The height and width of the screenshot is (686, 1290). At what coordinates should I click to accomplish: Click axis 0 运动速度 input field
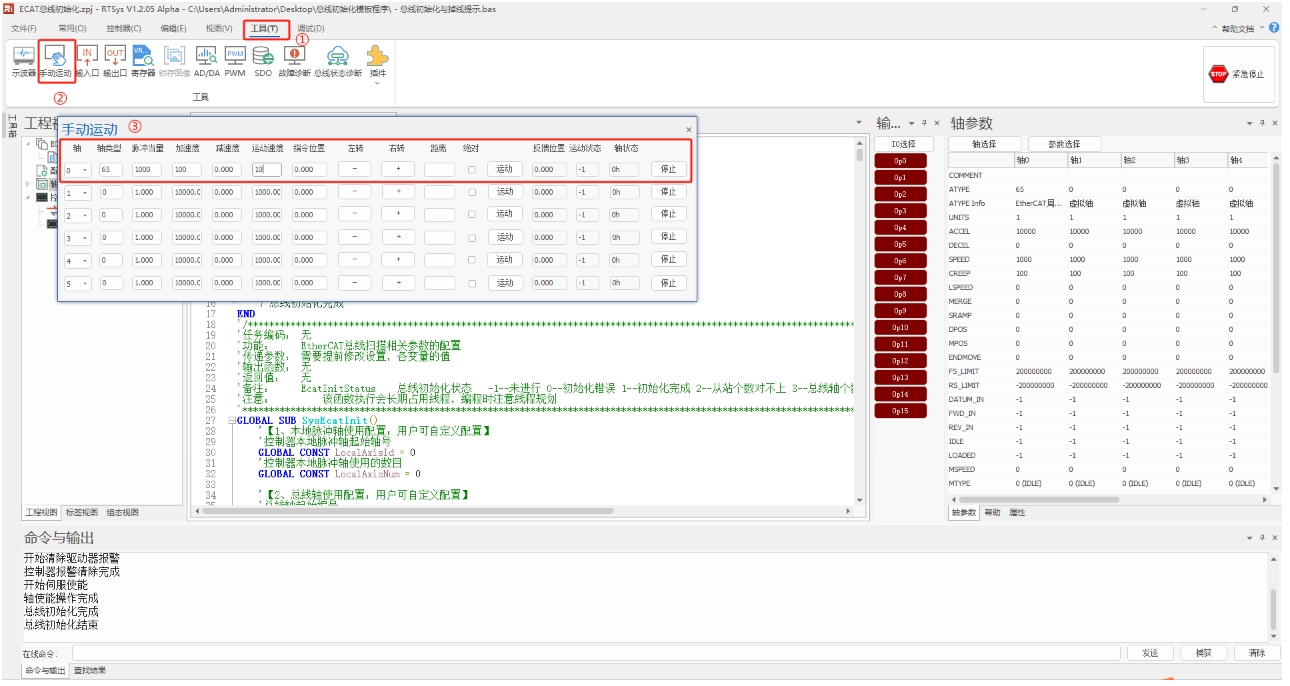(266, 170)
